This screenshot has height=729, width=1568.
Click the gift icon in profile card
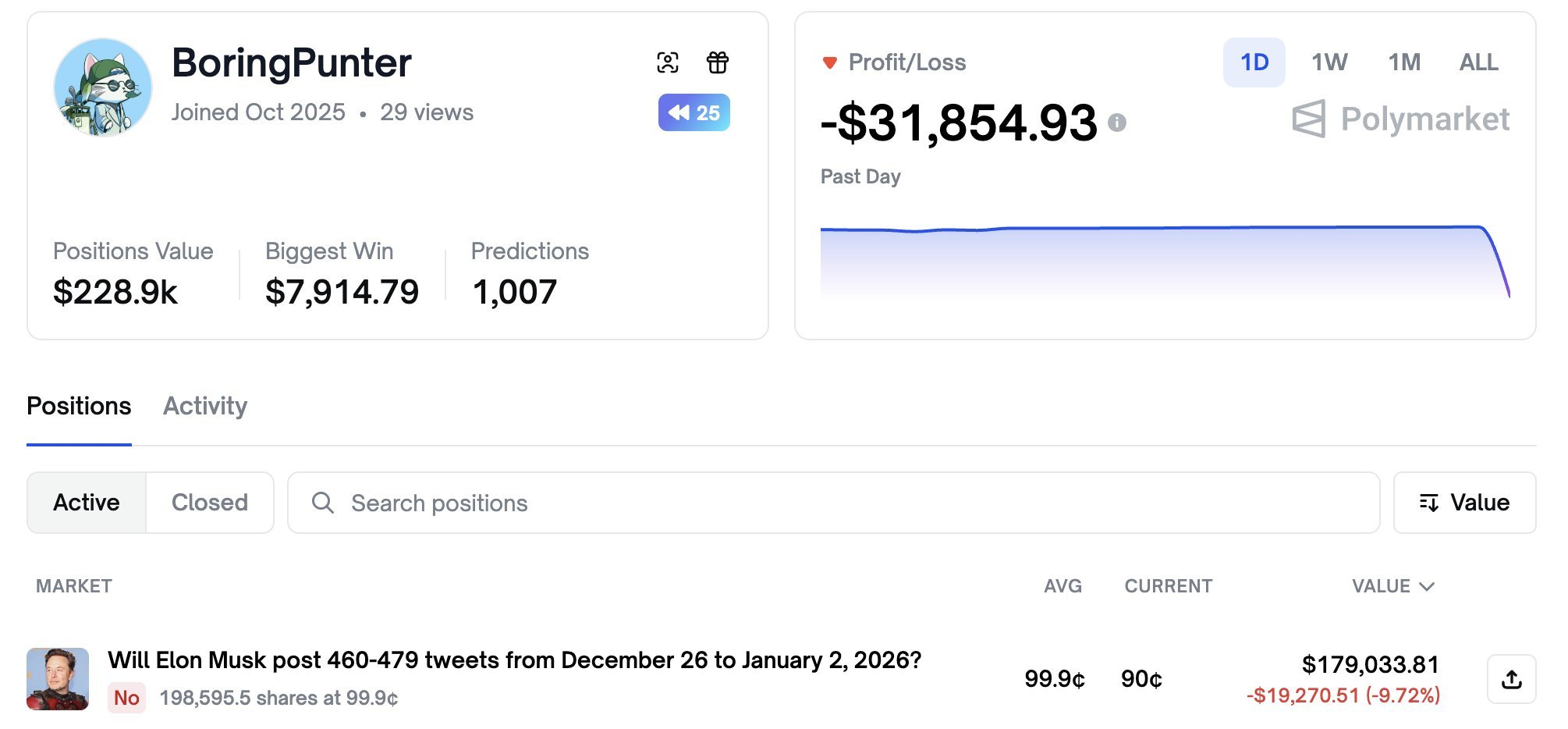coord(718,62)
